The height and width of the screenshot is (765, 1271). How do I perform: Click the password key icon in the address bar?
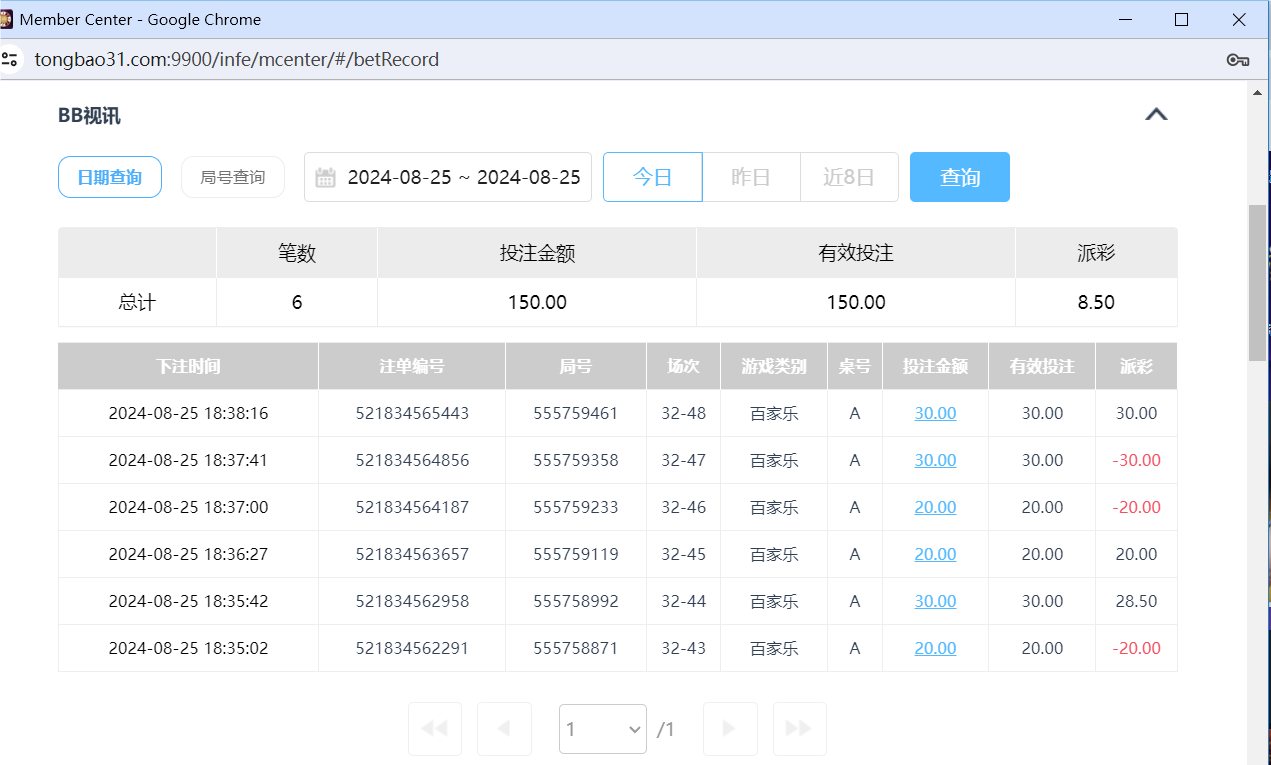point(1237,59)
